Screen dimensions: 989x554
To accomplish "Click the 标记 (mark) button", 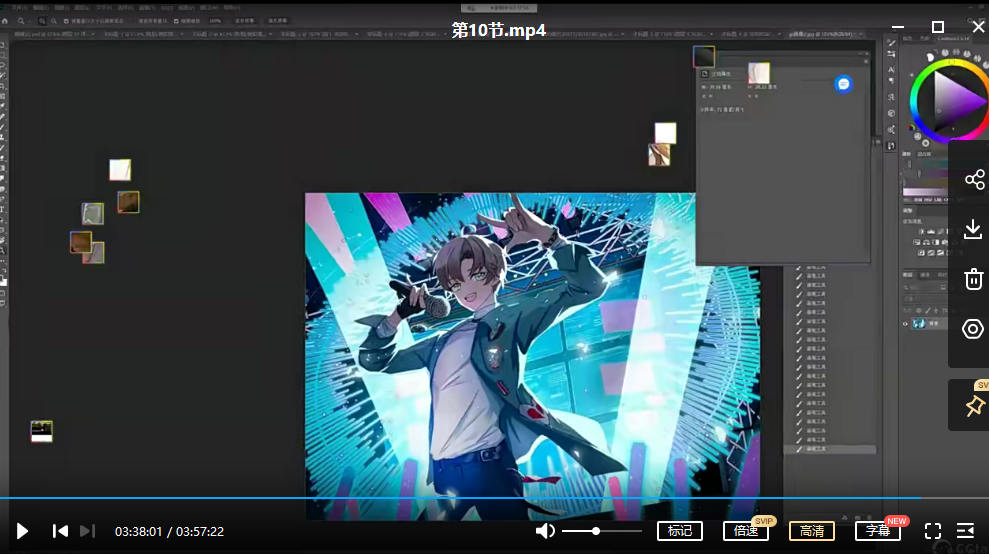I will click(x=679, y=531).
